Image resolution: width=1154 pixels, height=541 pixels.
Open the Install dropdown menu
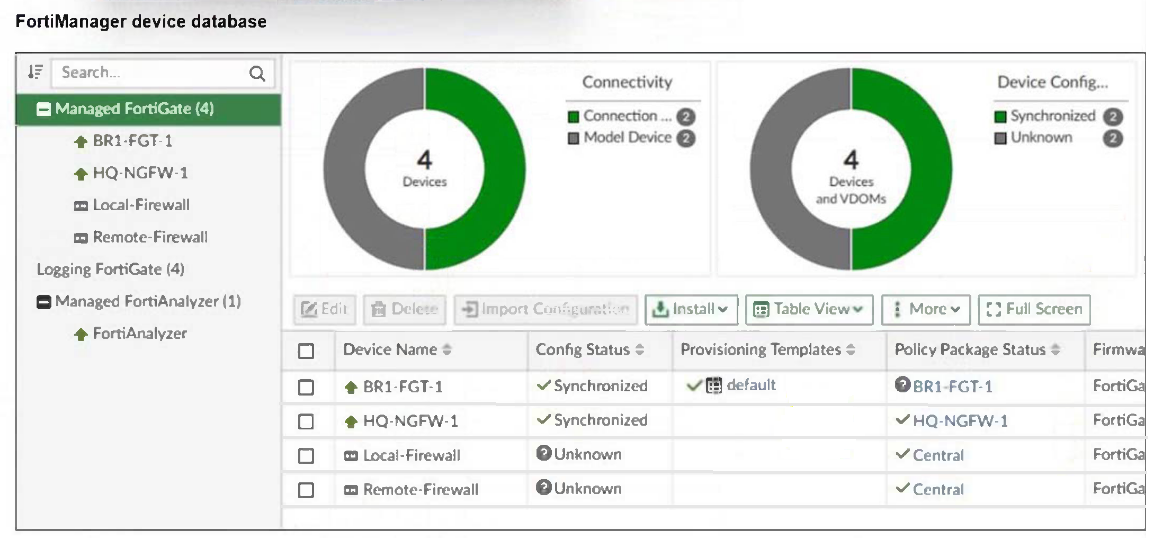[x=692, y=309]
